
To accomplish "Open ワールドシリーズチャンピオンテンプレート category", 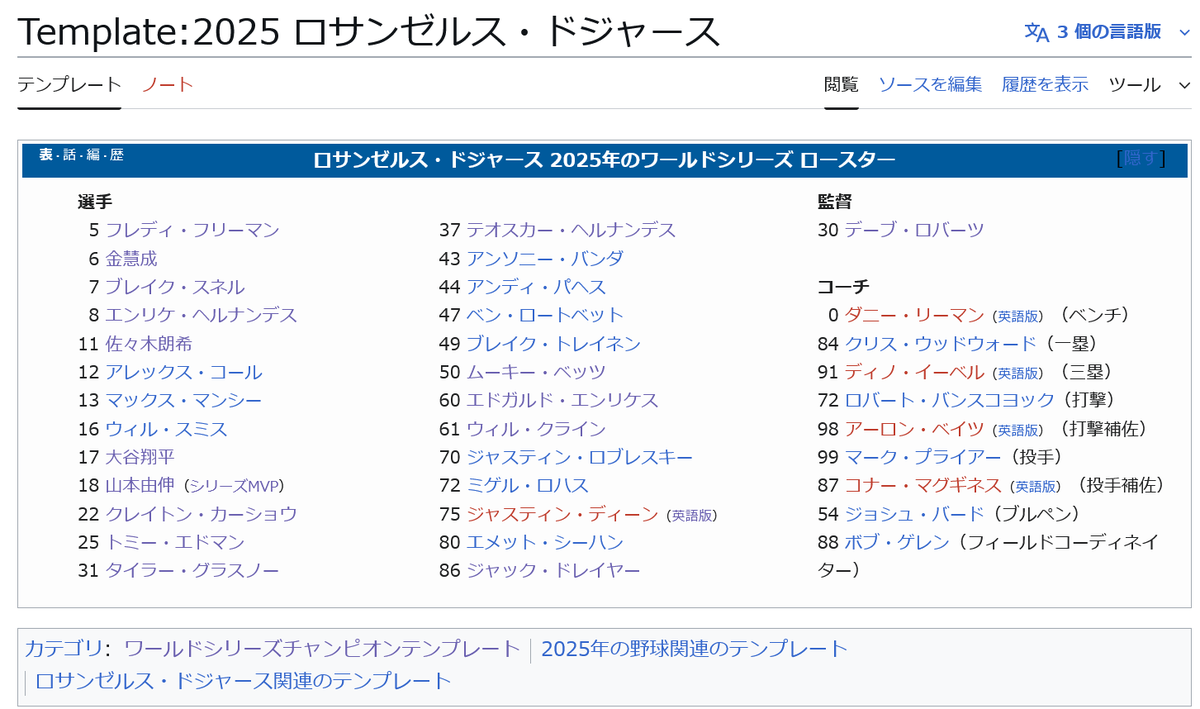I will pyautogui.click(x=322, y=648).
